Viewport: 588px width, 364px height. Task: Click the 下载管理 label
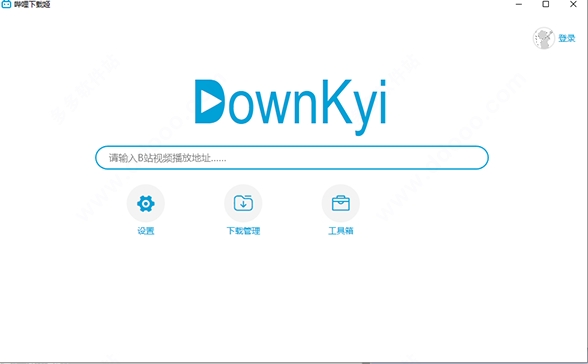[243, 231]
